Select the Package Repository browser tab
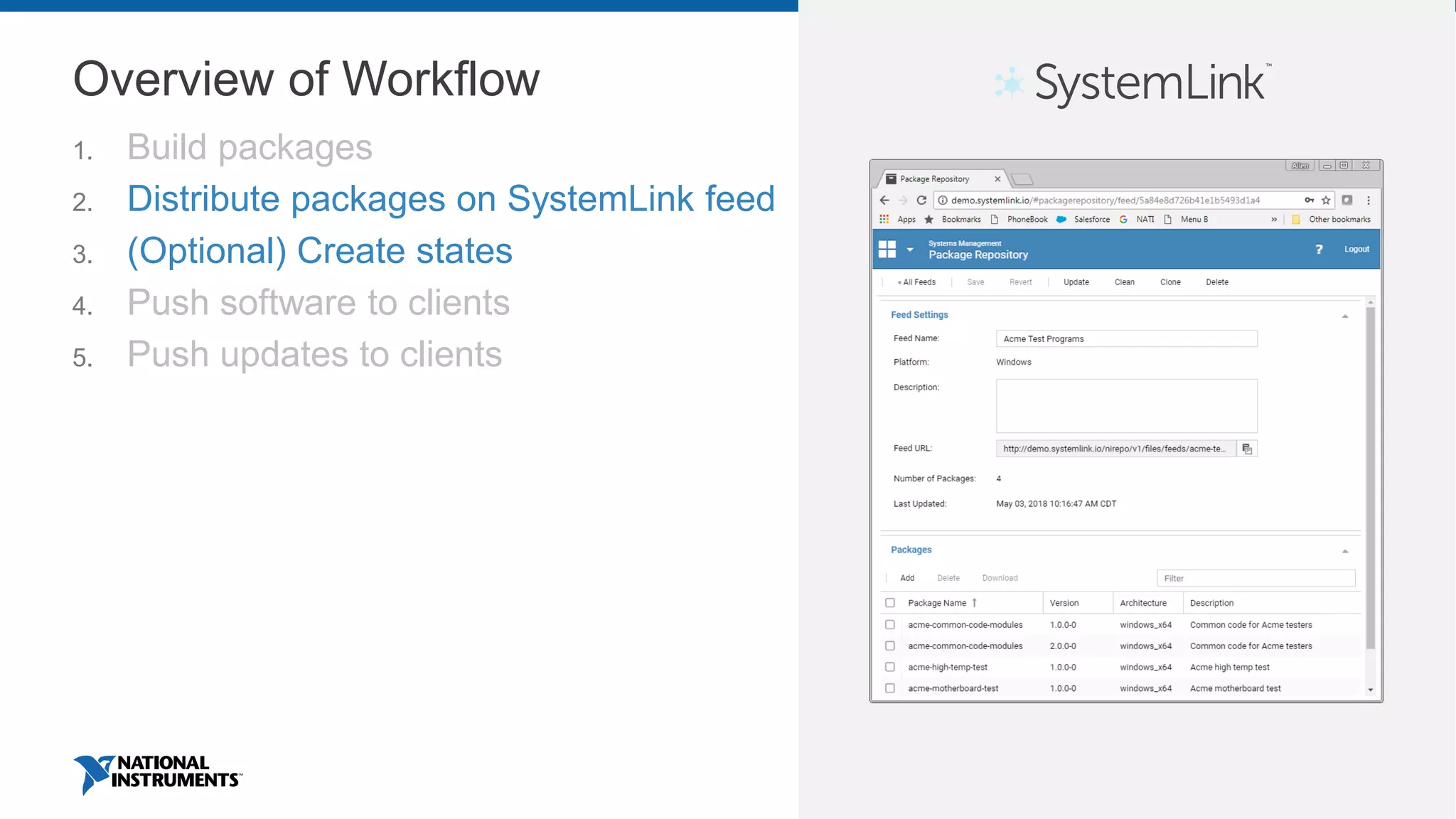The height and width of the screenshot is (819, 1456). [942, 179]
